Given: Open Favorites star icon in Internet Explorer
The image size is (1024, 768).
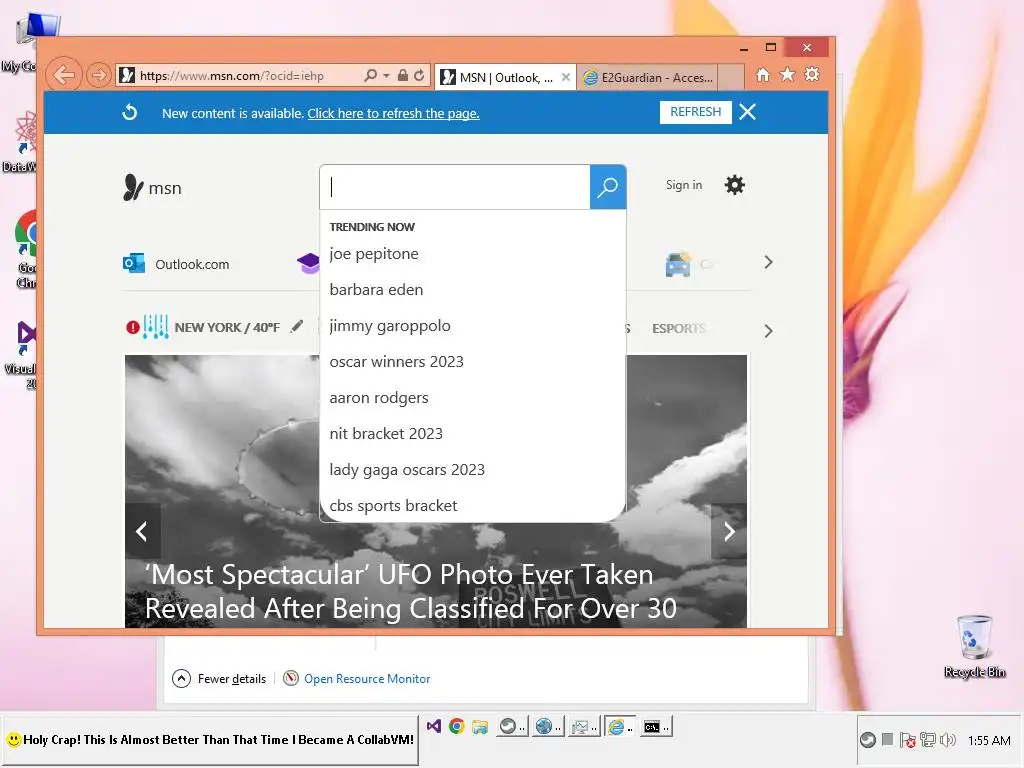Looking at the screenshot, I should click(x=788, y=74).
